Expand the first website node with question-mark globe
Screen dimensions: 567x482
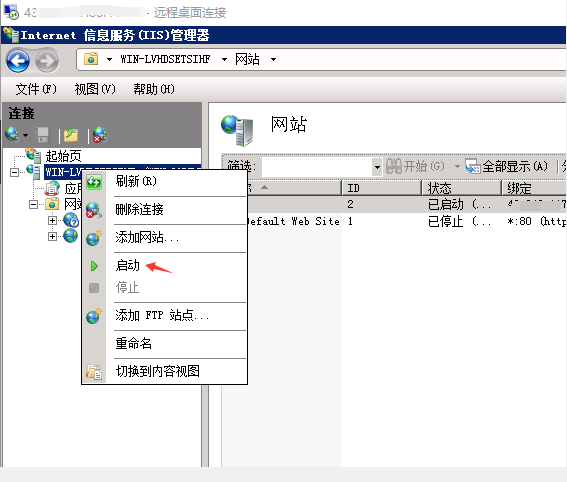pos(52,220)
